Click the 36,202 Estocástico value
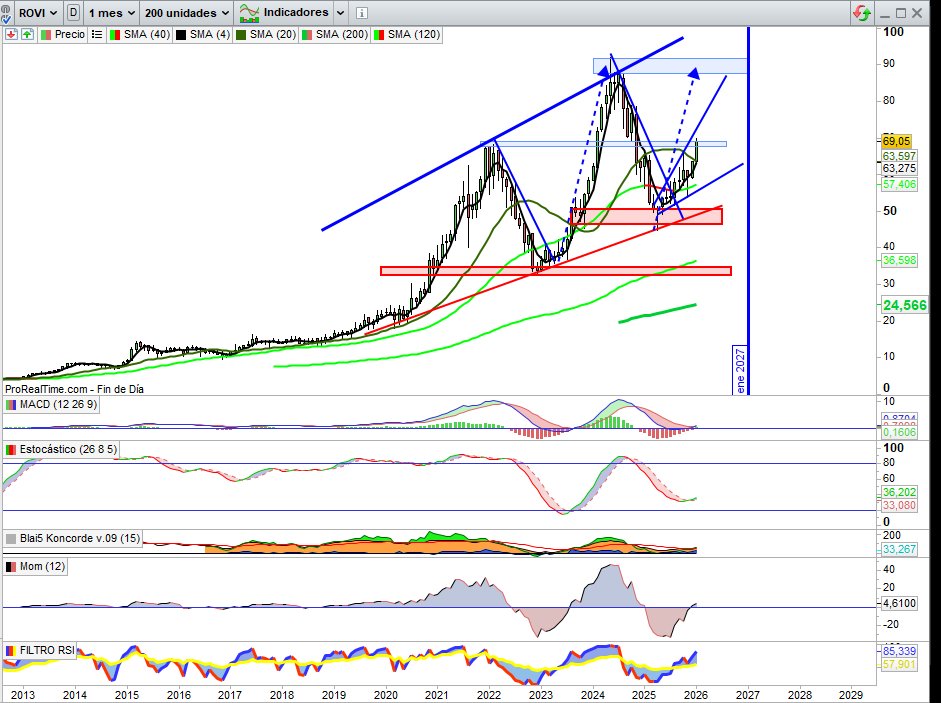 coord(899,492)
